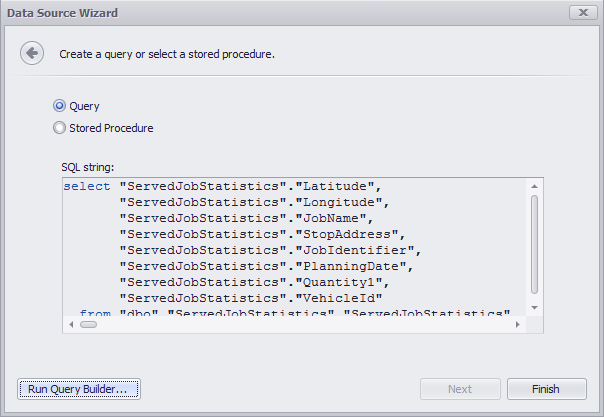The image size is (604, 417).
Task: Place cursor on the "VehicleId" SQL line
Action: click(250, 298)
